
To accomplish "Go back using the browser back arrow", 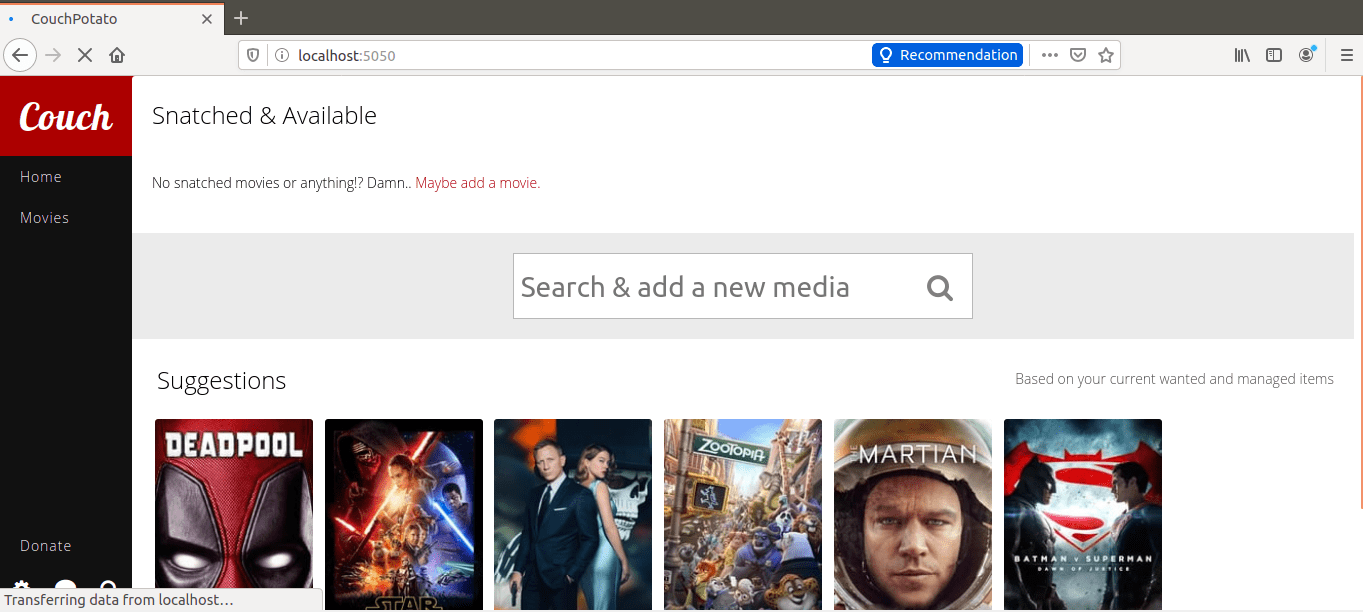I will point(20,55).
